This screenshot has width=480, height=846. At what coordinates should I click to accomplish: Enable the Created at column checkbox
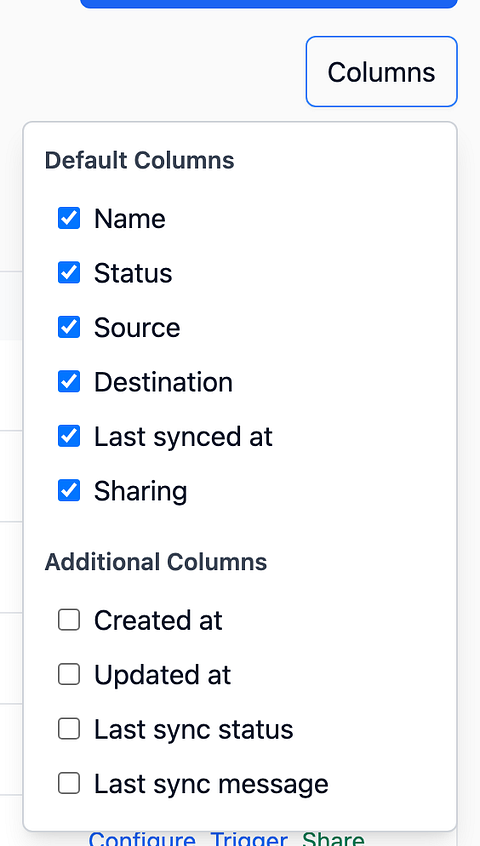(69, 620)
